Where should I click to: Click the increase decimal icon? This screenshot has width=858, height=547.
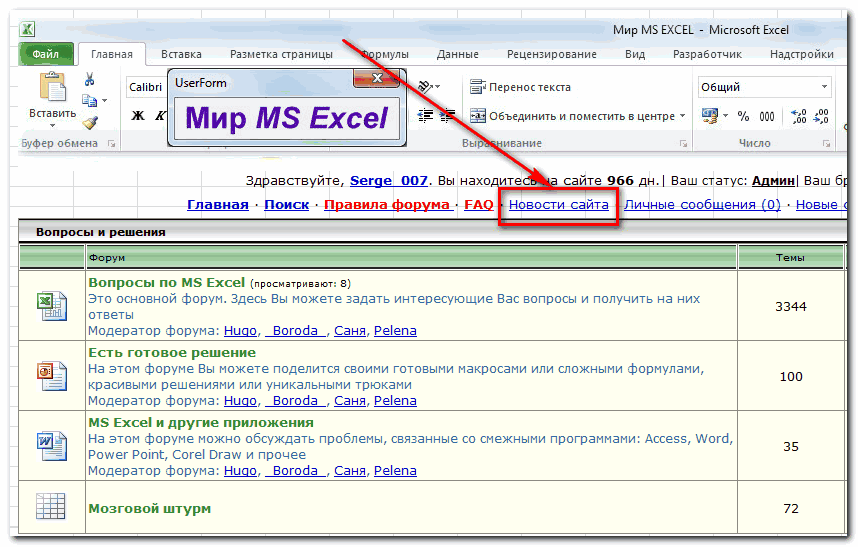pos(799,116)
